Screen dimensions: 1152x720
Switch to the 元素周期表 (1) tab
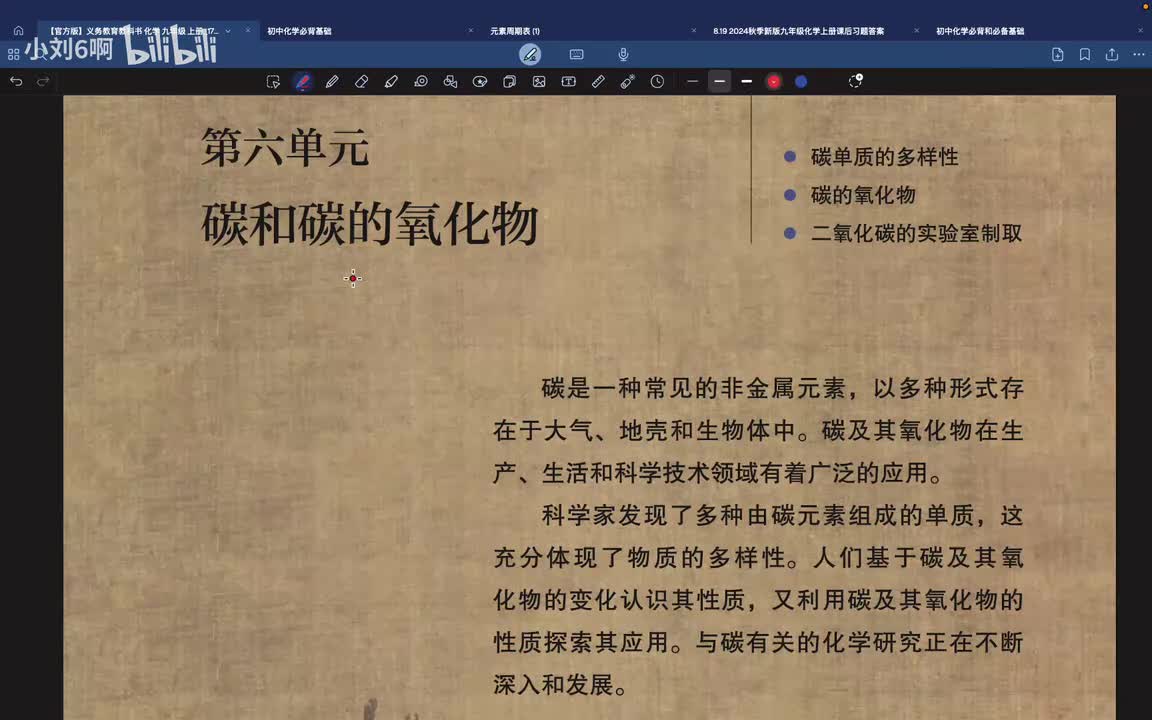(515, 31)
